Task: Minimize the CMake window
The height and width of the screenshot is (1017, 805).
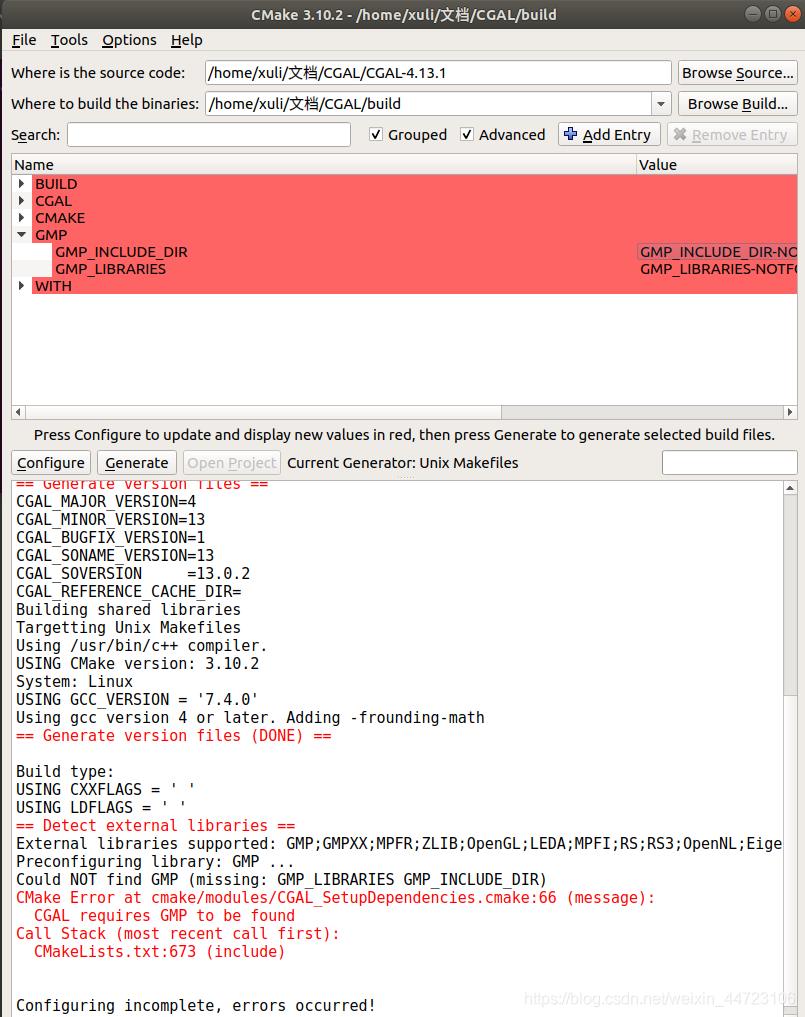Action: 752,14
